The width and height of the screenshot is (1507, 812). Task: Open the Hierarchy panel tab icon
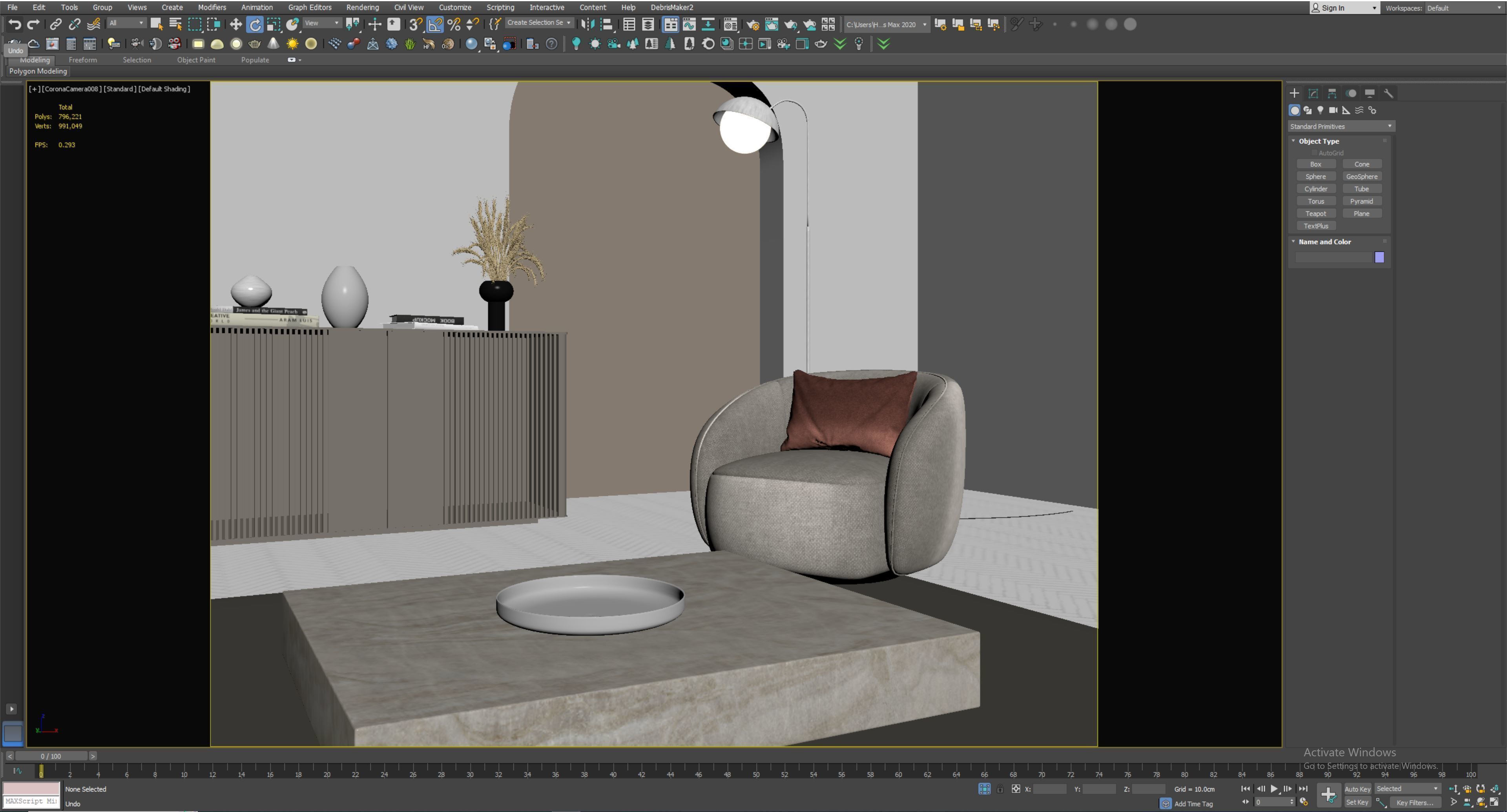(1332, 93)
